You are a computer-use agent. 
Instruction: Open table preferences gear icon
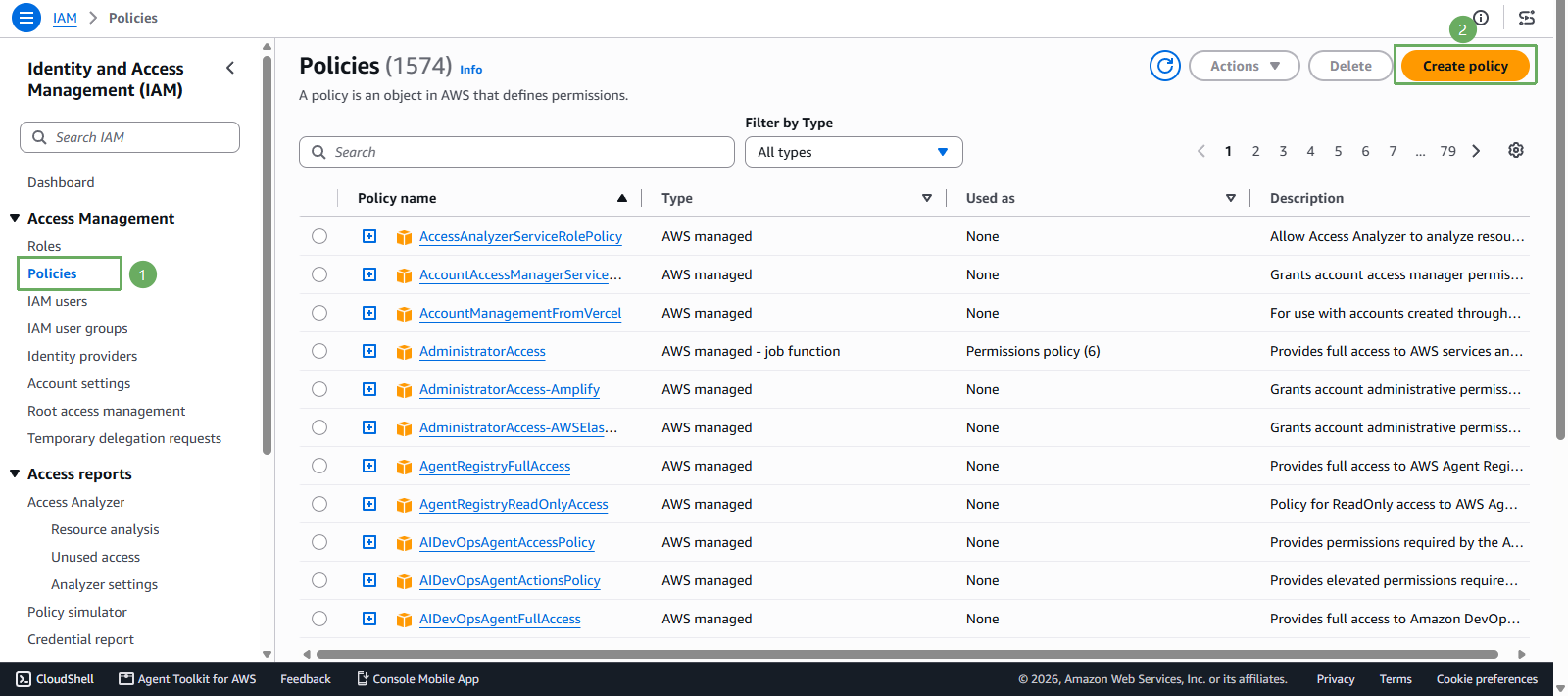(x=1516, y=151)
